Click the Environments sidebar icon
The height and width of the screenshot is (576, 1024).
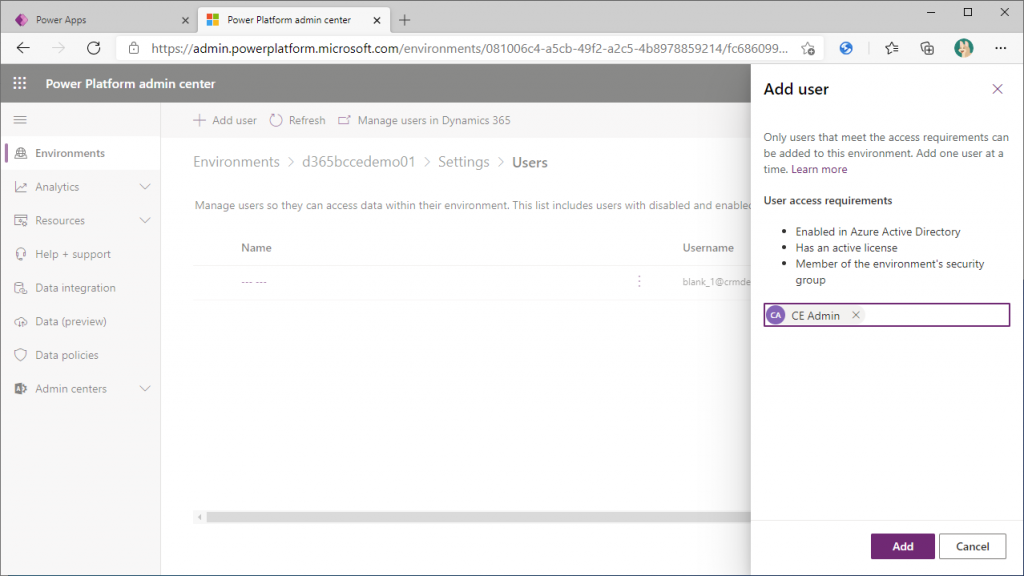pyautogui.click(x=21, y=153)
